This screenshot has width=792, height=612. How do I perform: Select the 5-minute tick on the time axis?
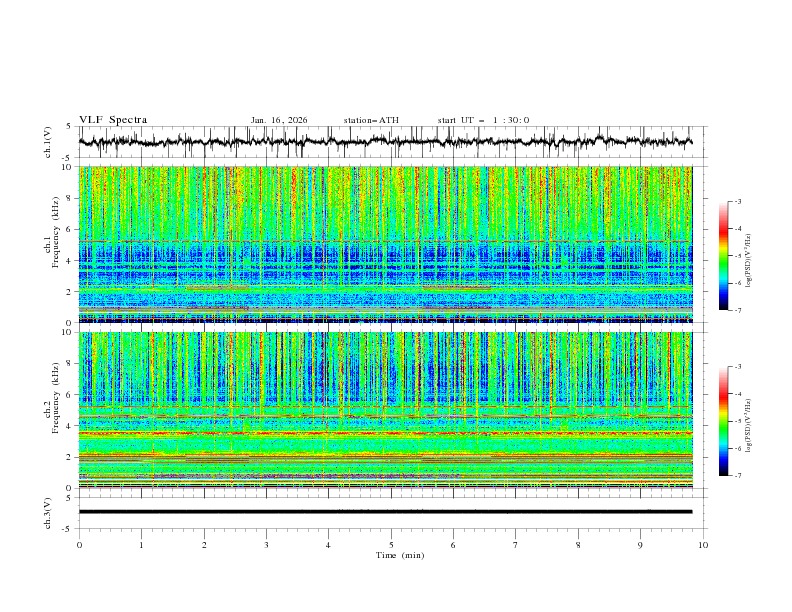tap(391, 544)
